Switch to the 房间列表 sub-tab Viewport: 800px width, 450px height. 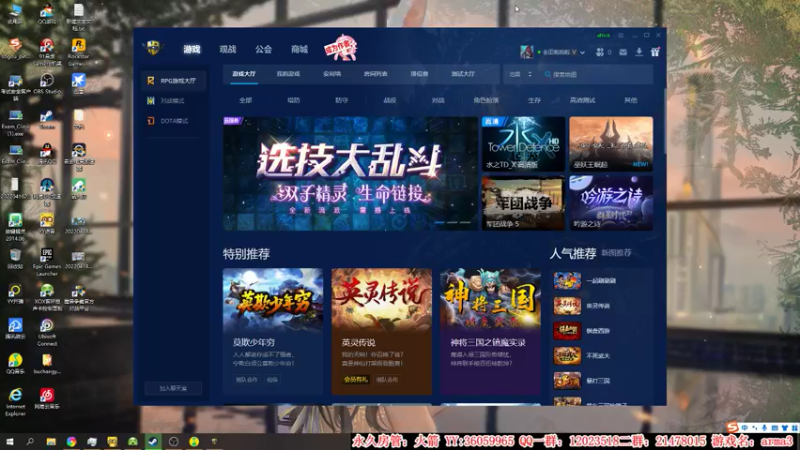[x=376, y=74]
